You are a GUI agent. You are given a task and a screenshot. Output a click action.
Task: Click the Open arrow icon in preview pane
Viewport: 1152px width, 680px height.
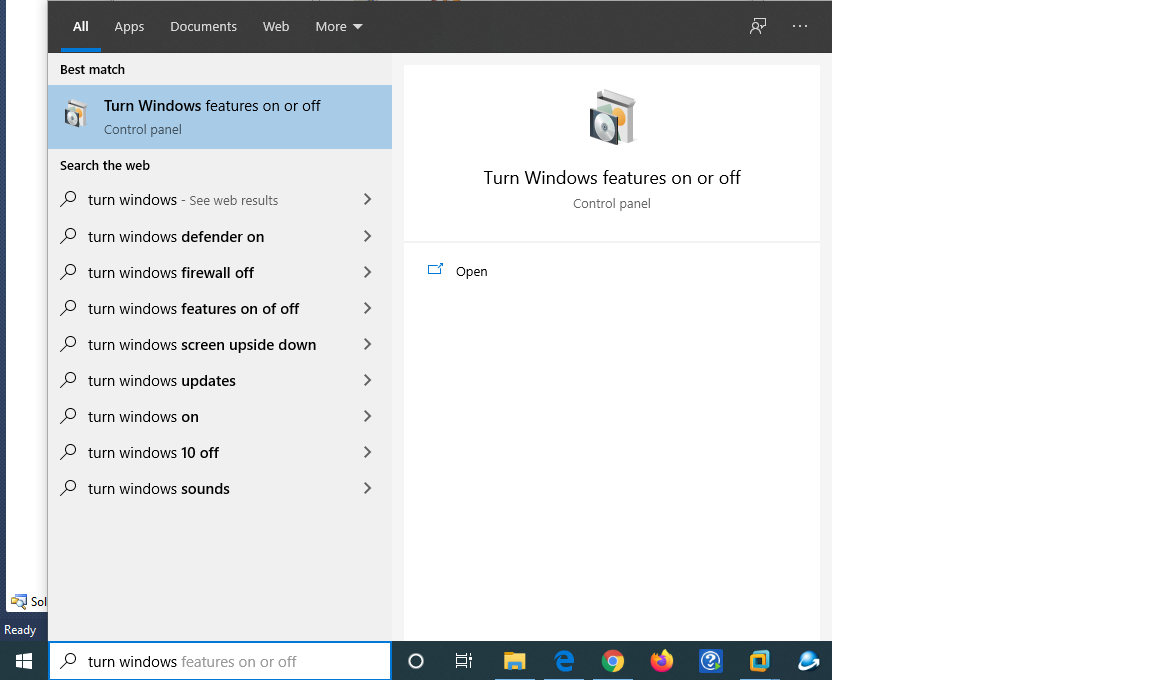tap(435, 270)
